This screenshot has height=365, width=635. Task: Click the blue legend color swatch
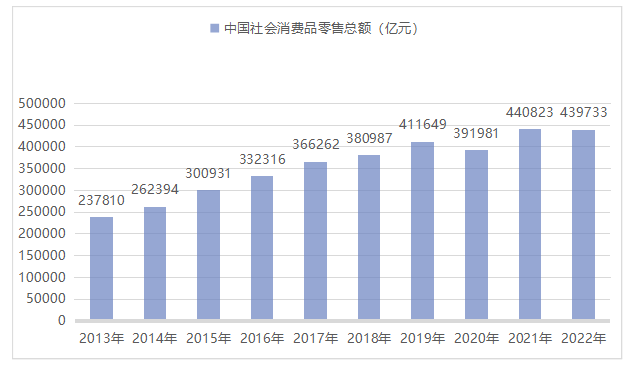(x=215, y=28)
